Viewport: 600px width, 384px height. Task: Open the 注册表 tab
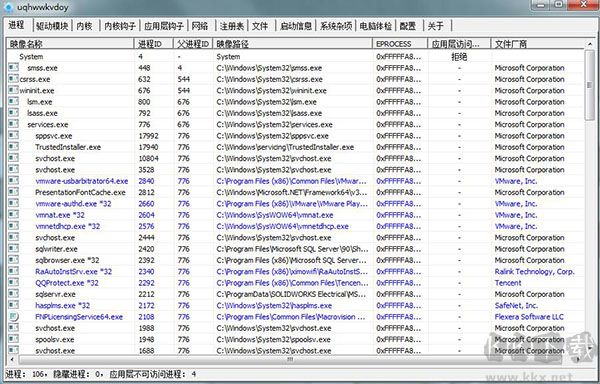[232, 26]
